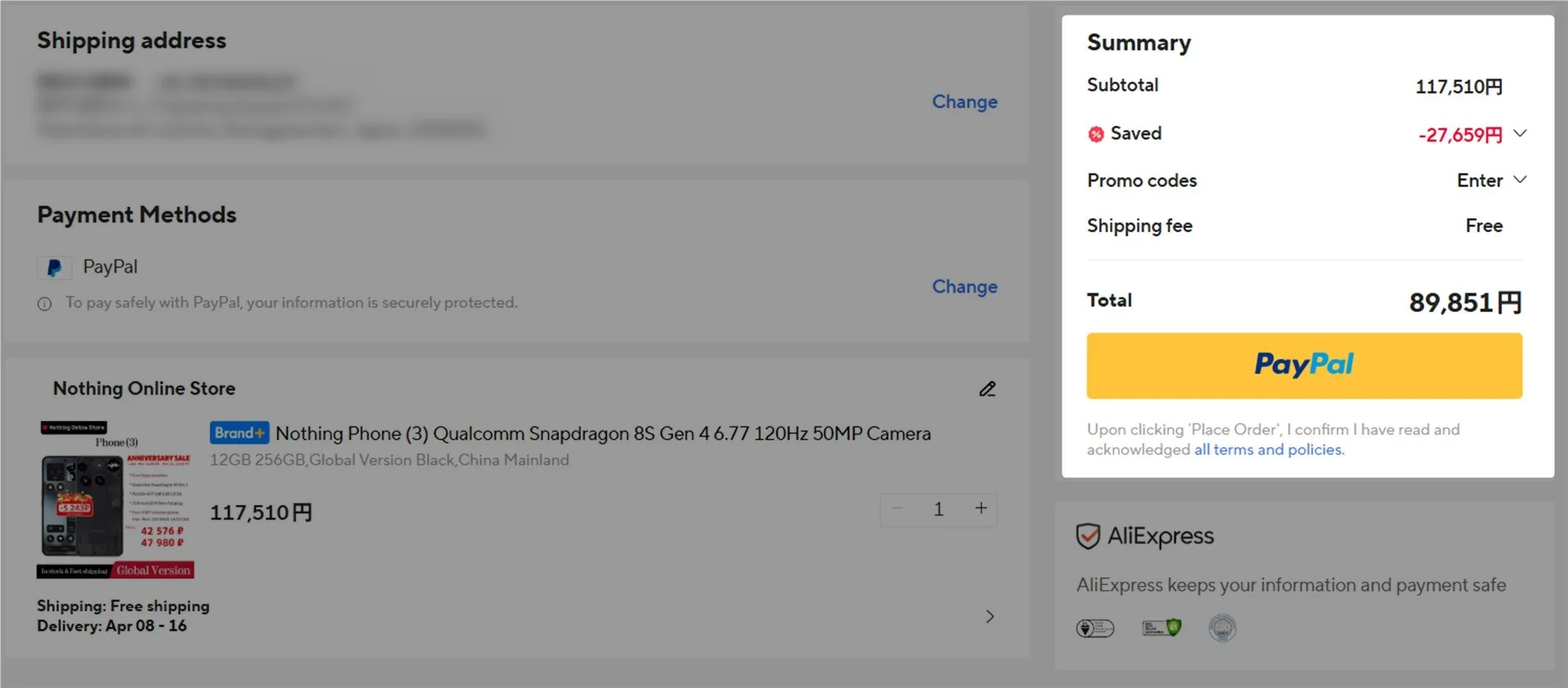1568x688 pixels.
Task: Change the payment method
Action: 964,287
